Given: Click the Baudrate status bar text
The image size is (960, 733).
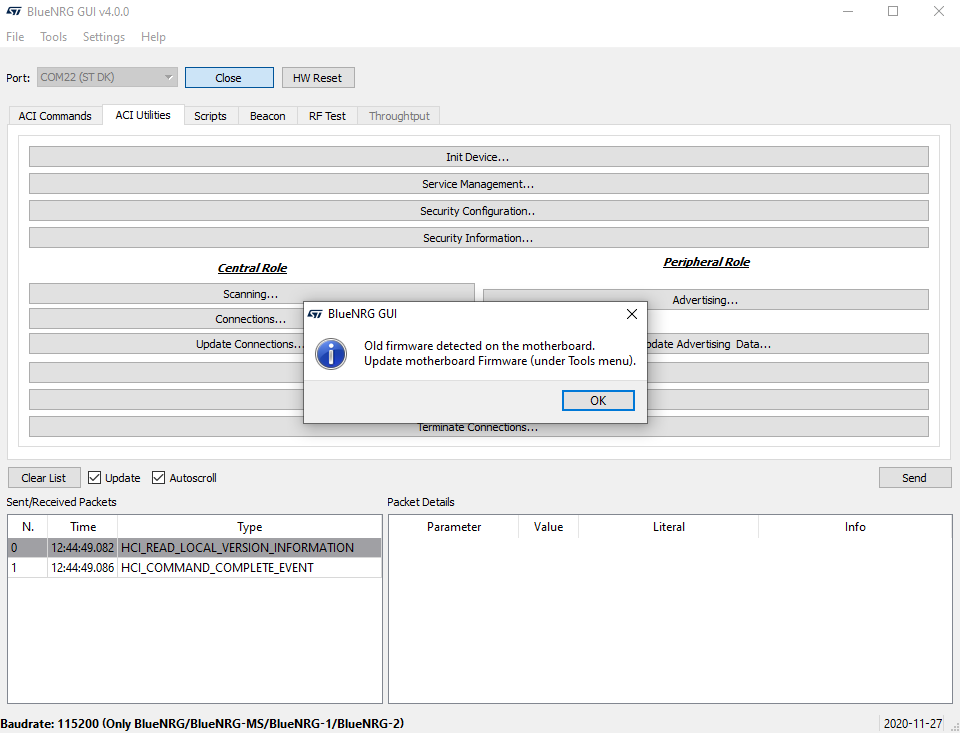Looking at the screenshot, I should (203, 724).
